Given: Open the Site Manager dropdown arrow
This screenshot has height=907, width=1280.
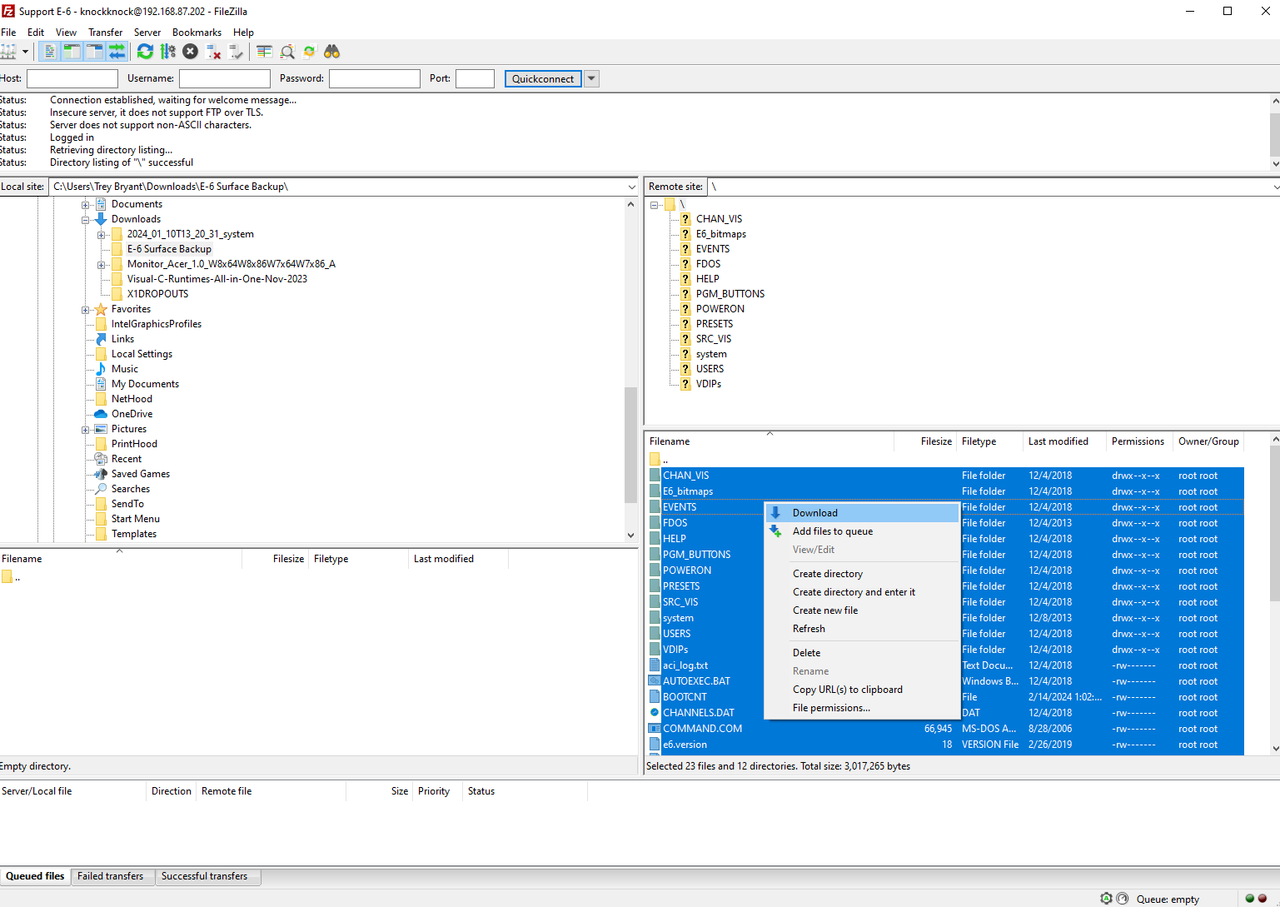Looking at the screenshot, I should [26, 51].
